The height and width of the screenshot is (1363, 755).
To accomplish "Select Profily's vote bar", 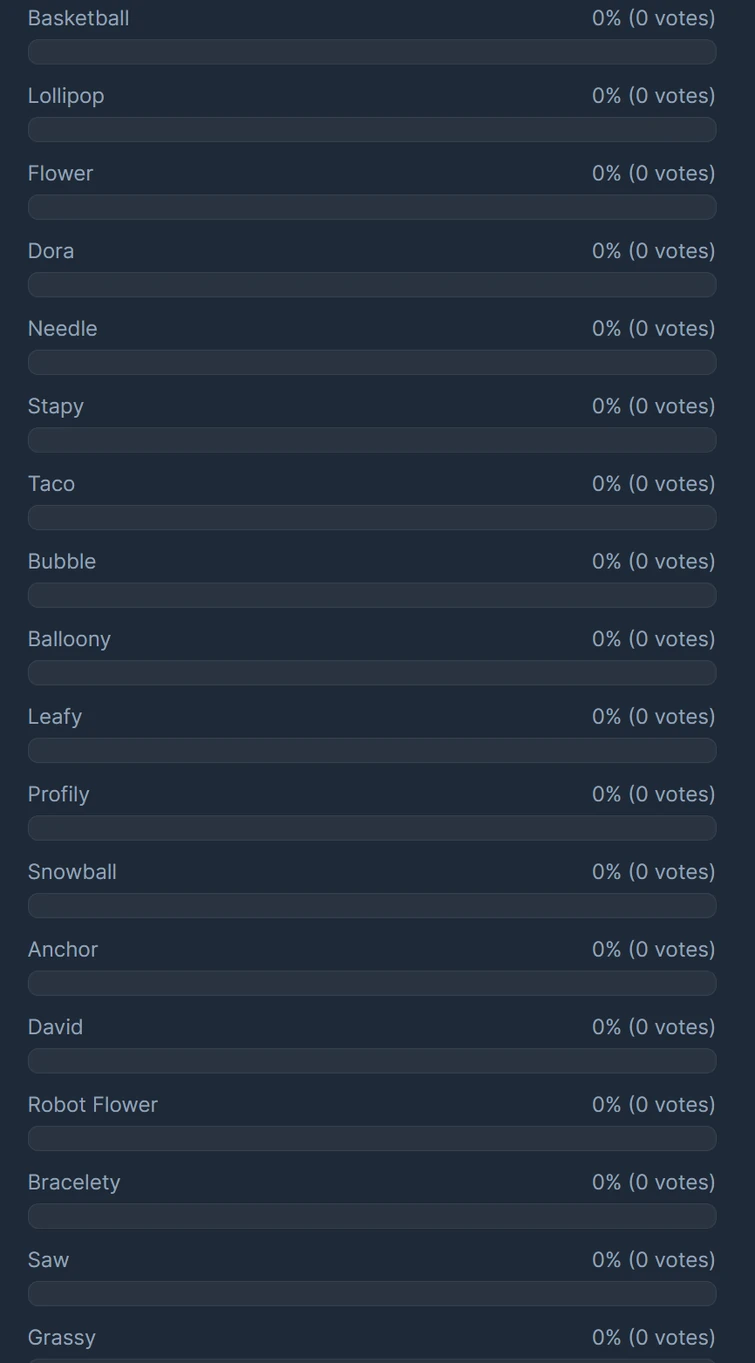I will [372, 828].
